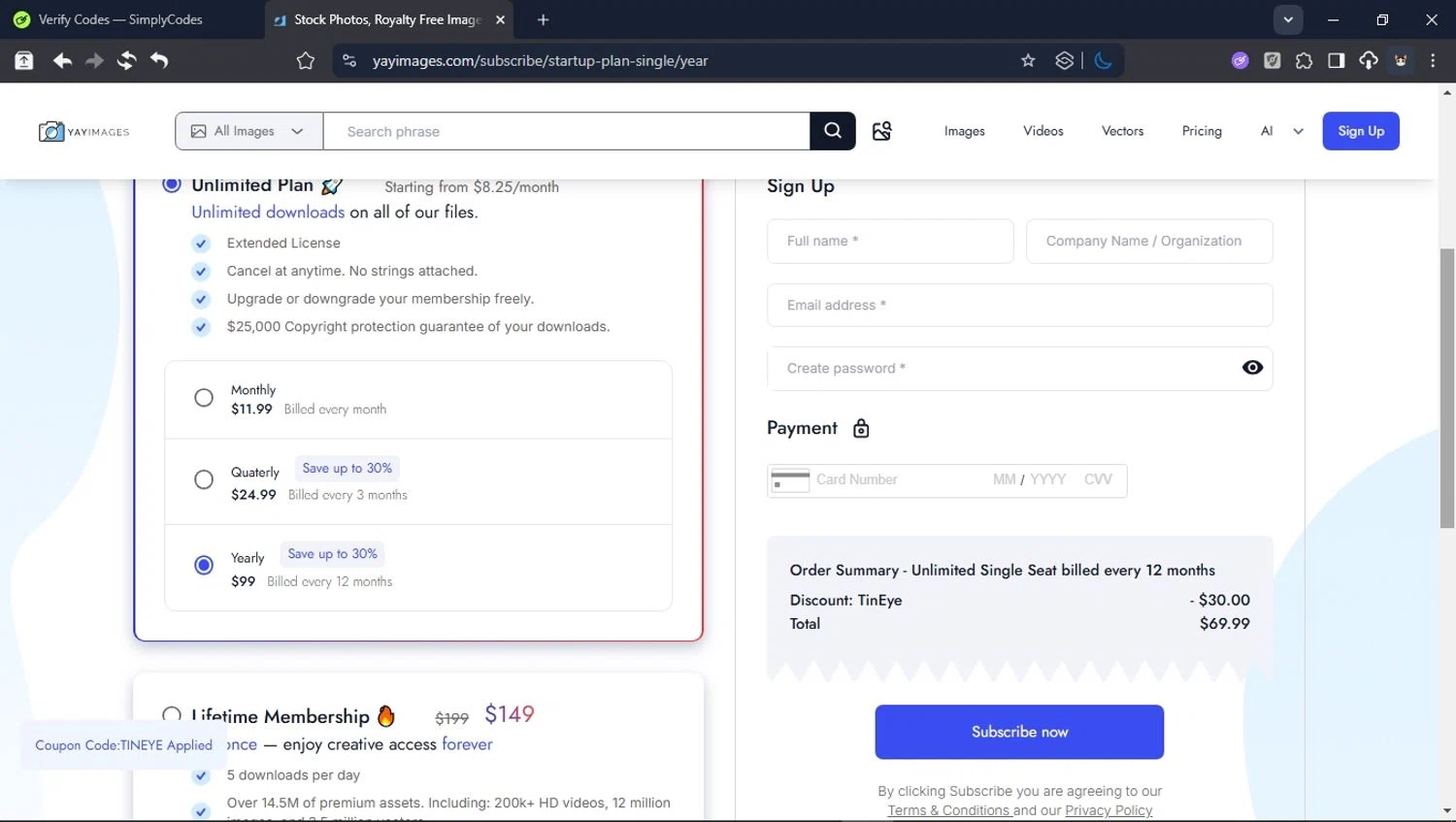Select Yearly $99 billing option

(x=204, y=565)
